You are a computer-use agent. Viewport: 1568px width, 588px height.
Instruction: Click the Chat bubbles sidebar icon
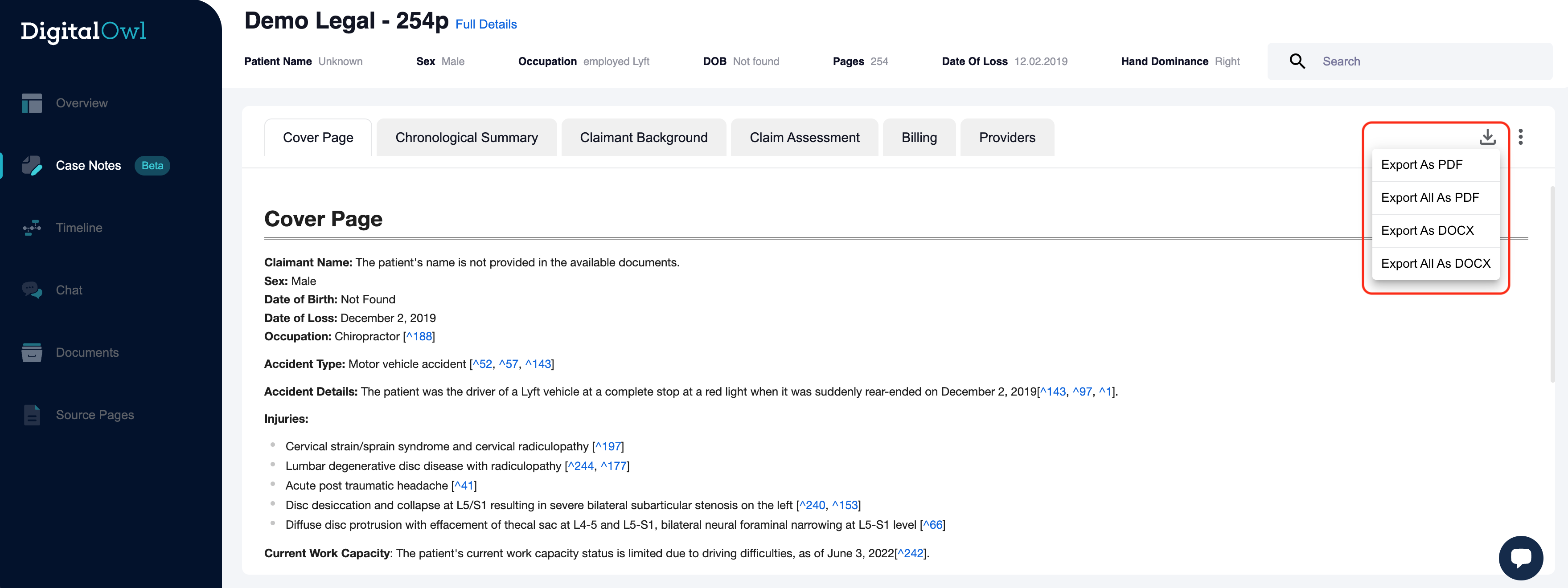tap(32, 290)
